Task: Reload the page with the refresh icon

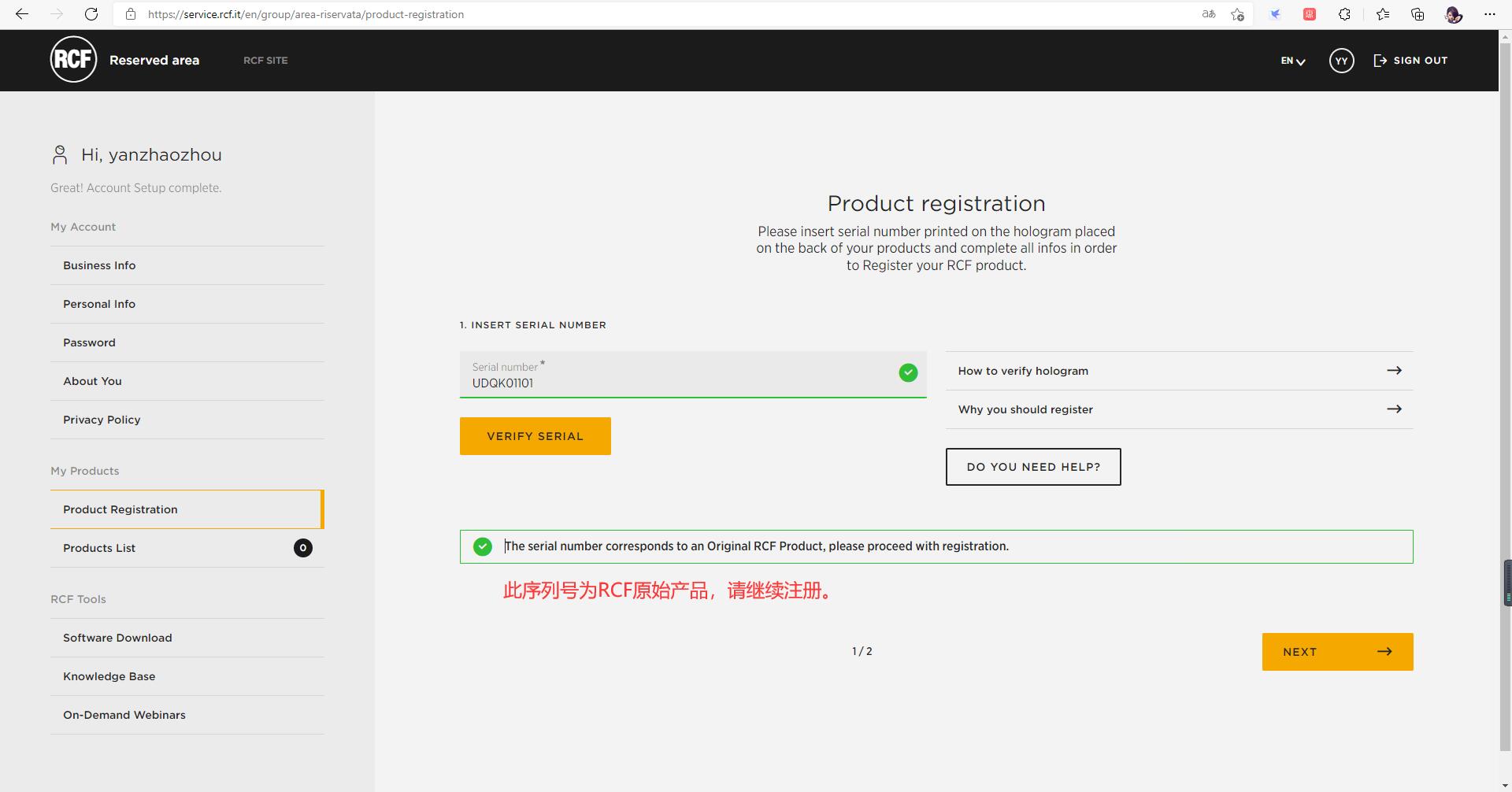Action: pyautogui.click(x=91, y=14)
